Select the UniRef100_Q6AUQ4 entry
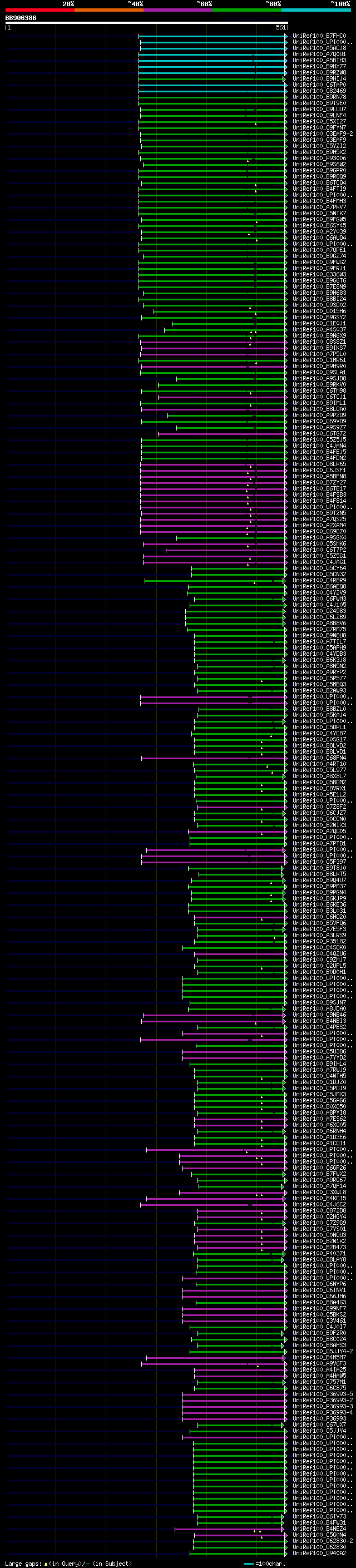 (x=319, y=238)
